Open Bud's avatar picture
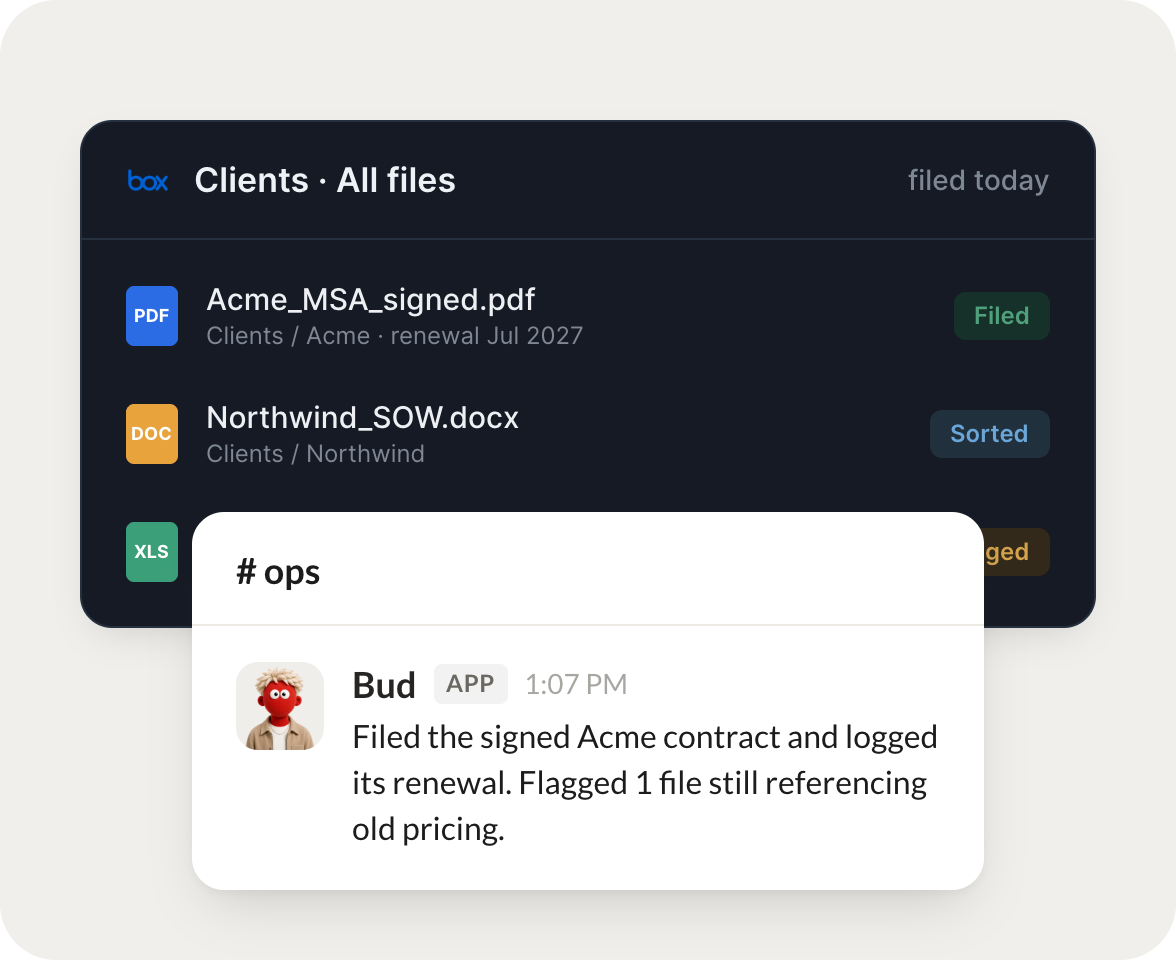Viewport: 1176px width, 960px height. coord(280,706)
